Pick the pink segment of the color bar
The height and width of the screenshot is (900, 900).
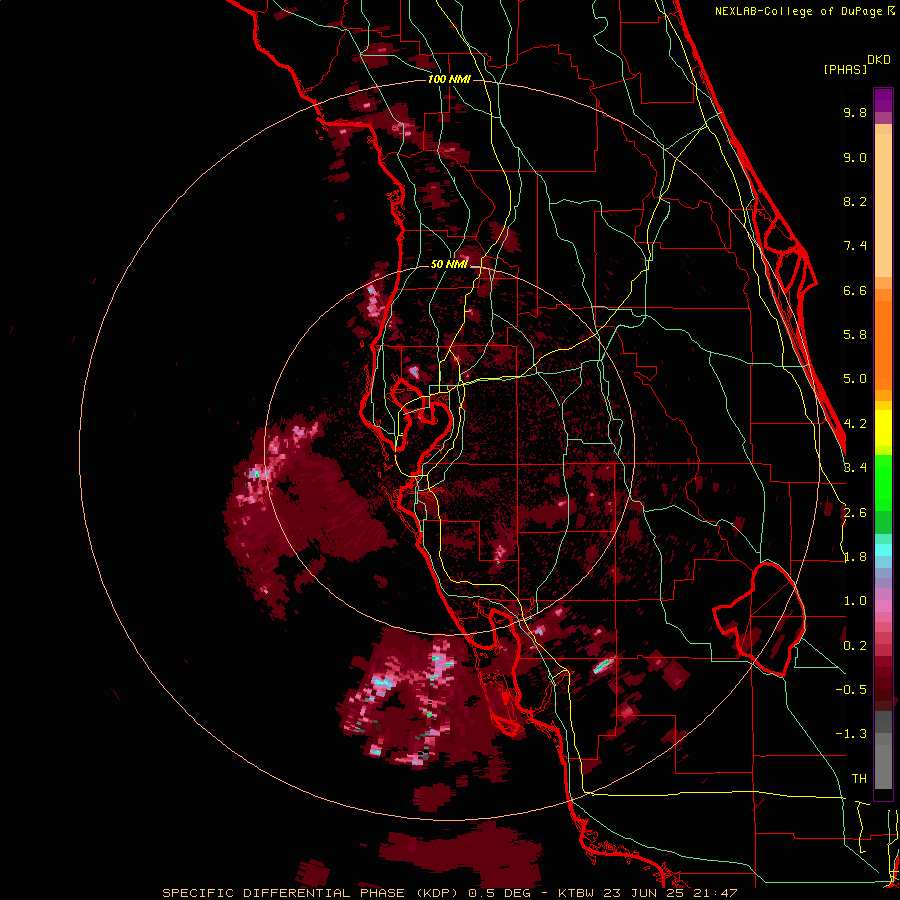tap(883, 606)
